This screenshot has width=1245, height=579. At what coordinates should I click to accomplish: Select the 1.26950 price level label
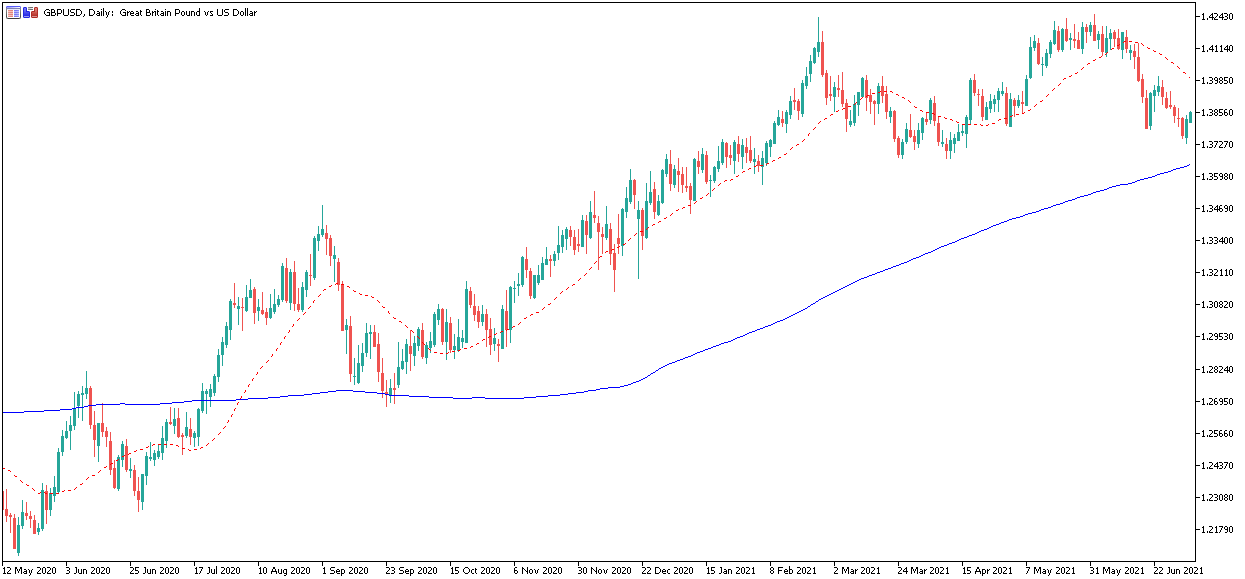click(x=1217, y=401)
